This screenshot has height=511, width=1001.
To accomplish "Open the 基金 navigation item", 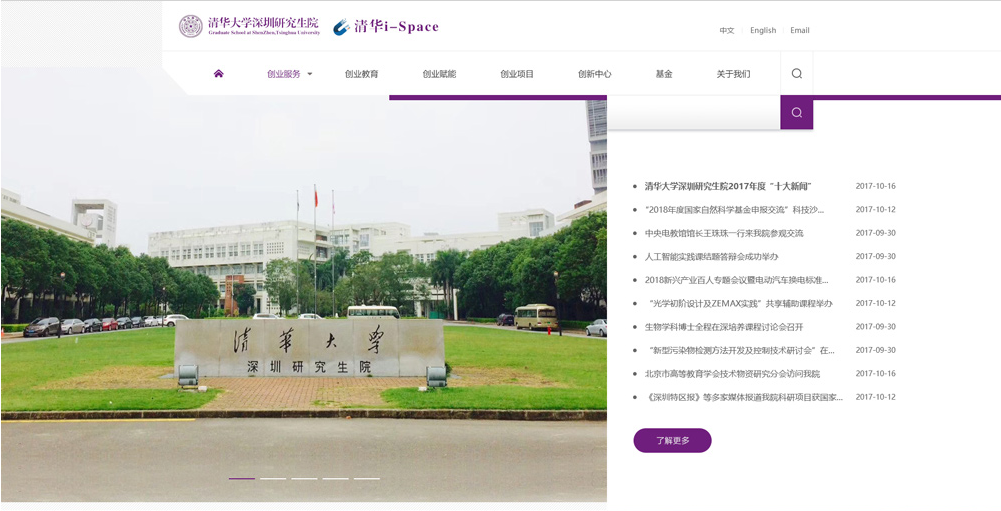I will pos(664,74).
